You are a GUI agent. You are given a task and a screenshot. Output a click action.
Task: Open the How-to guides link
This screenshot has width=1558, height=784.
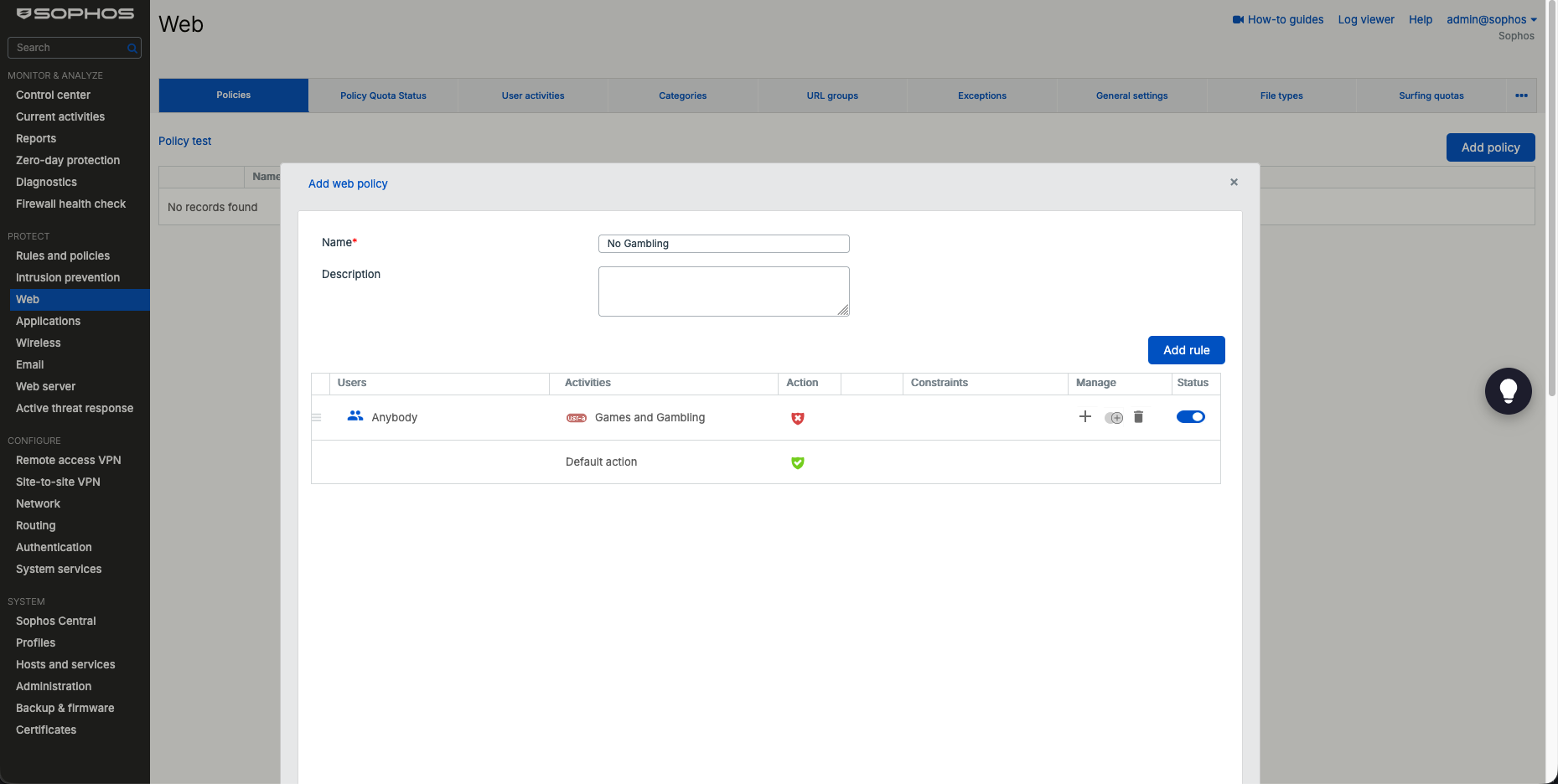coord(1278,19)
